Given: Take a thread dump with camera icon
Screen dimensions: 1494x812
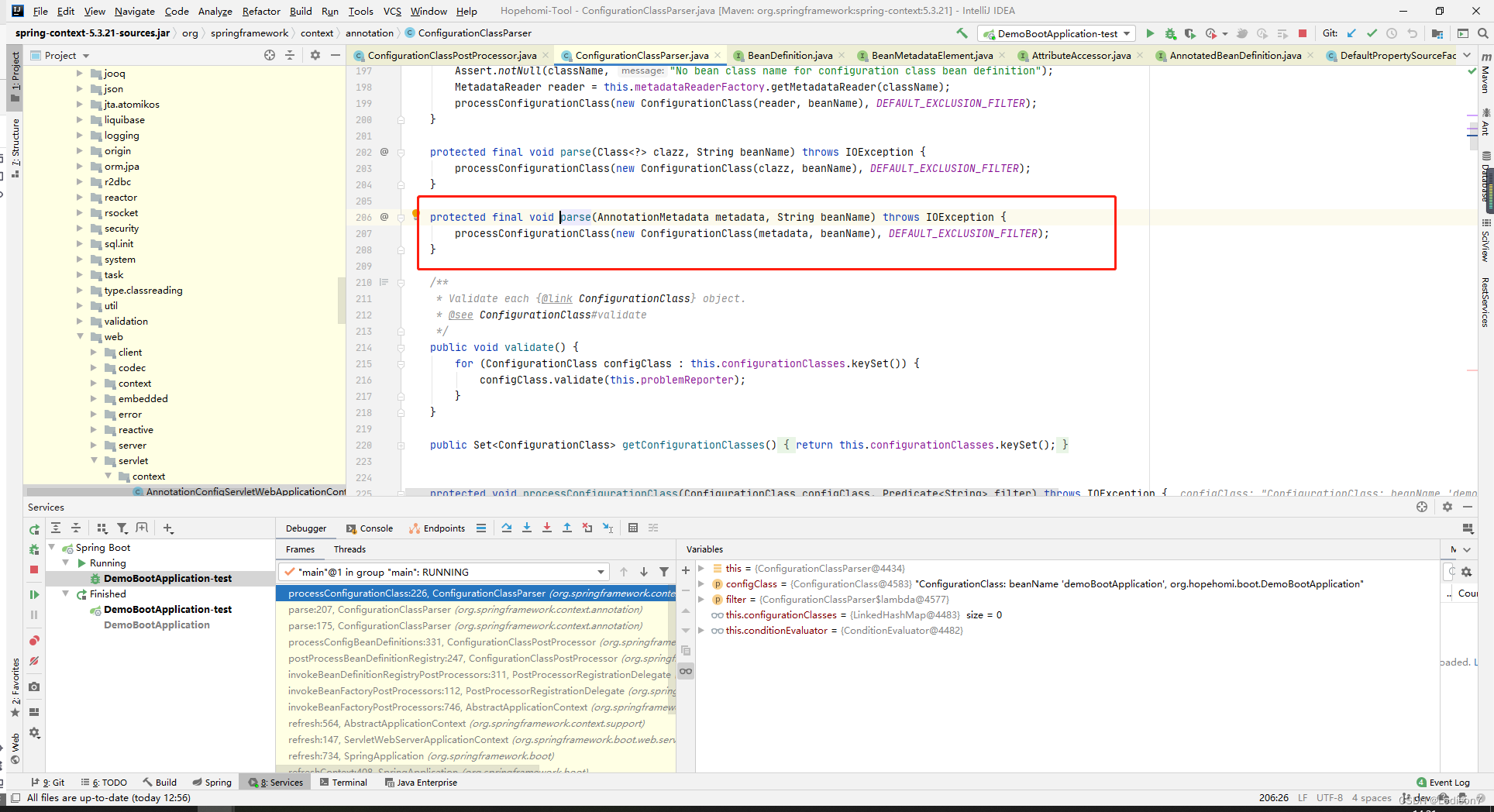Looking at the screenshot, I should 34,686.
